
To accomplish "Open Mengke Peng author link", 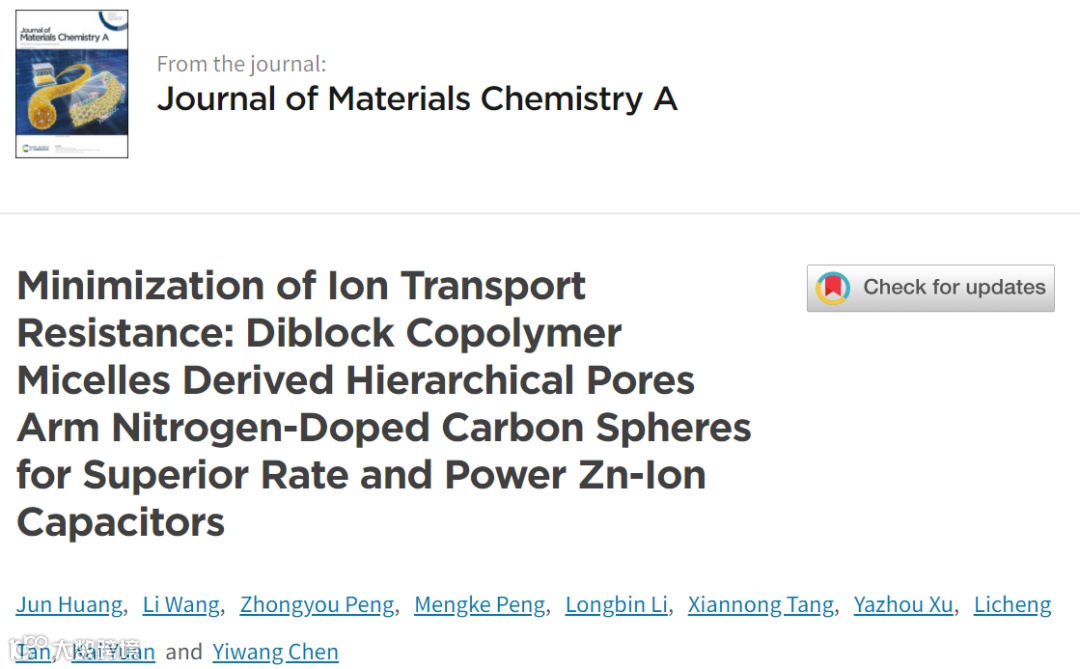I will coord(480,605).
